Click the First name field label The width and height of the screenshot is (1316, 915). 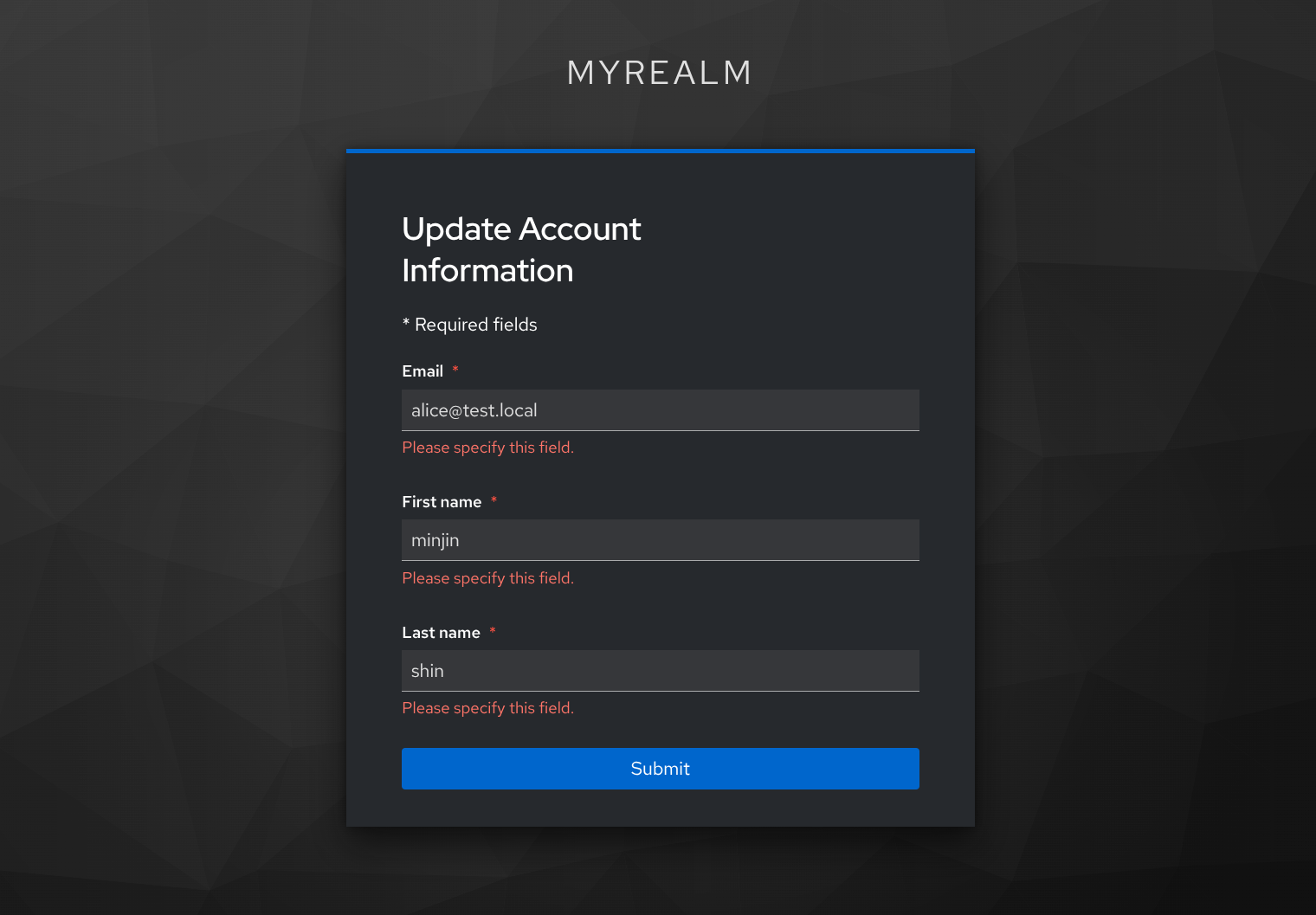pyautogui.click(x=442, y=502)
